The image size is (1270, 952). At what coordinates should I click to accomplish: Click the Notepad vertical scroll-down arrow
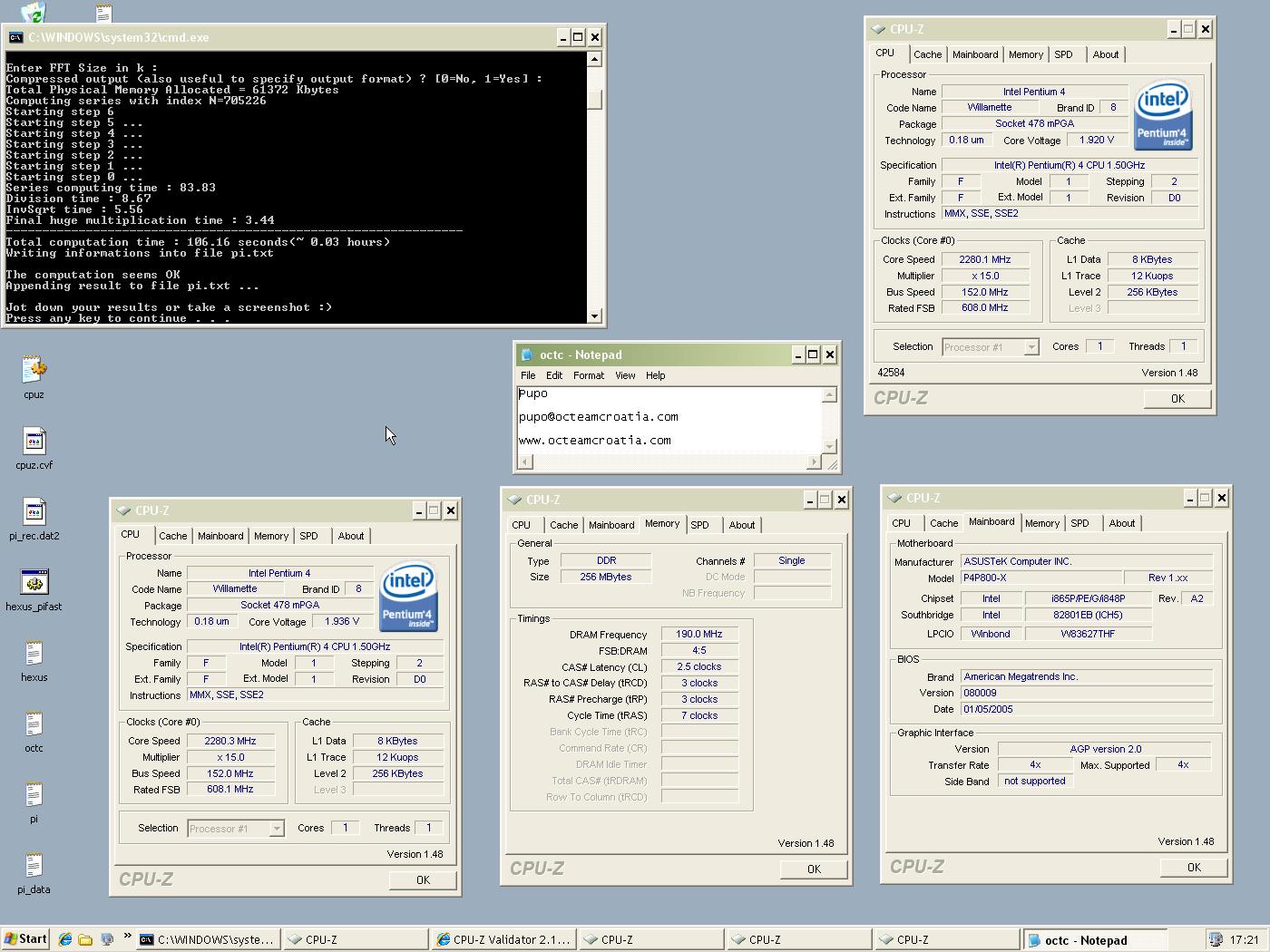click(829, 446)
